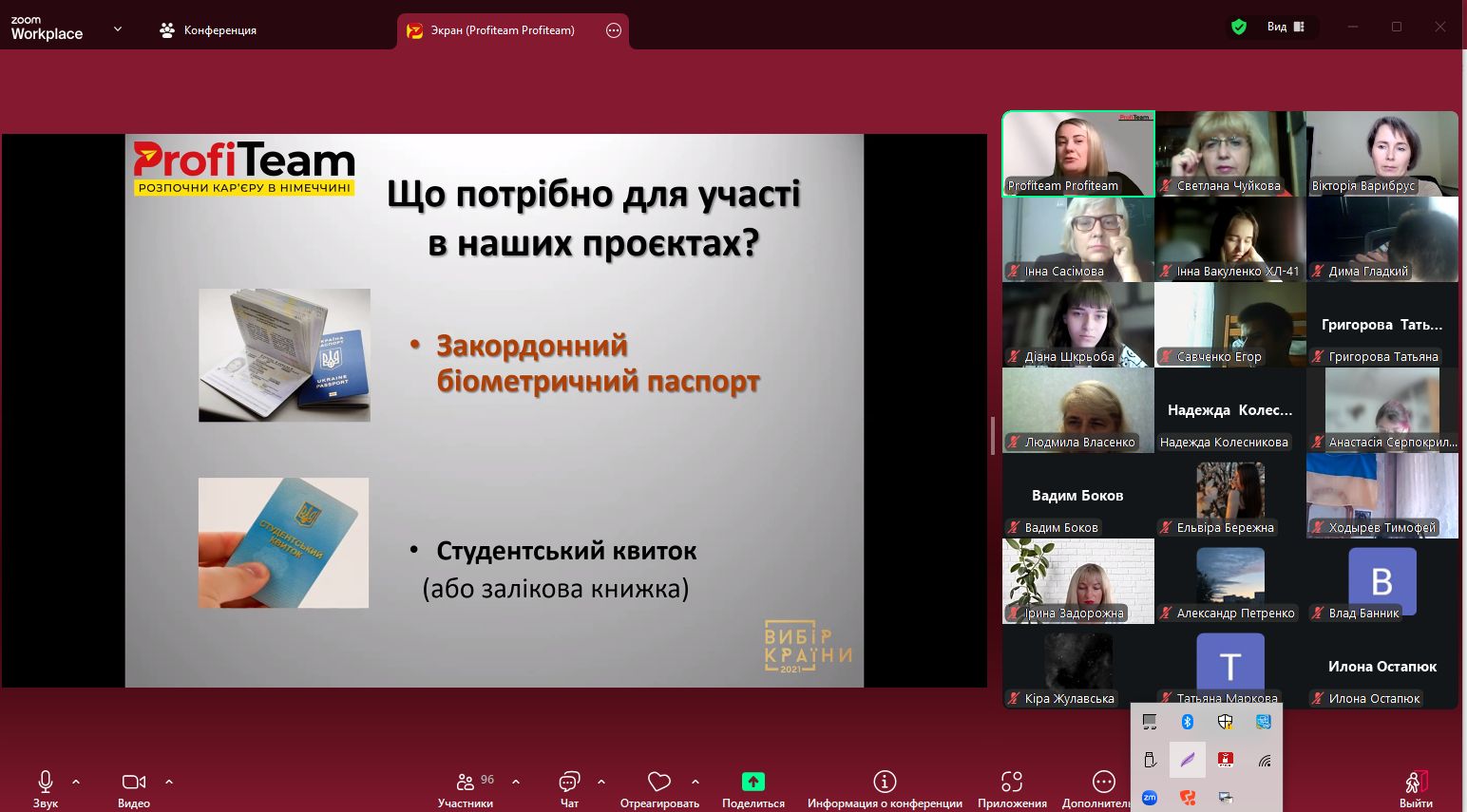
Task: Click the green encryption shield icon
Action: point(1239,27)
